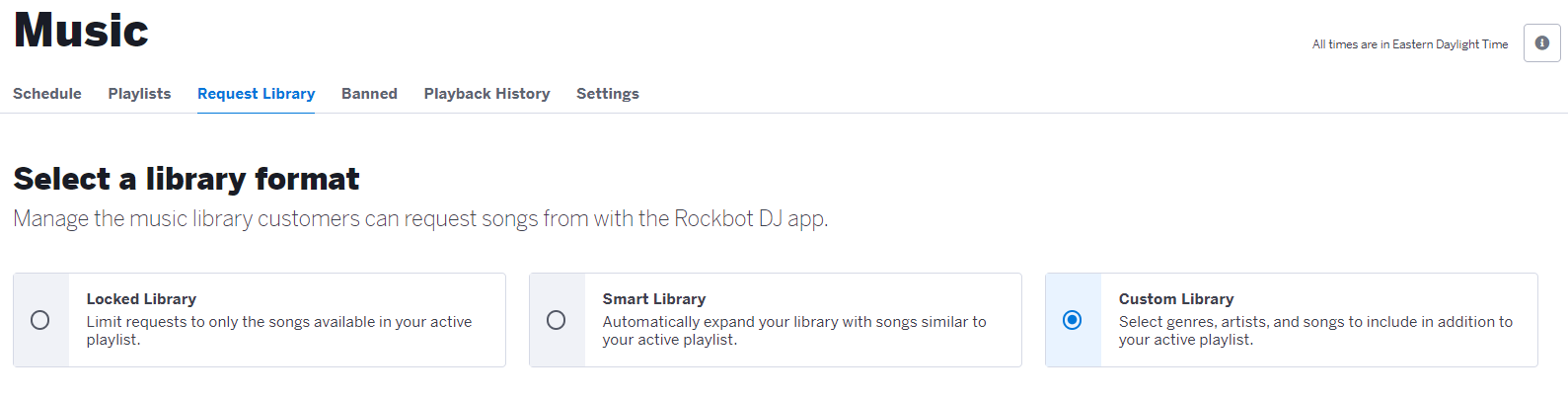Viewport: 1568px width, 400px height.
Task: Click the active Request Library tab
Action: 256,94
